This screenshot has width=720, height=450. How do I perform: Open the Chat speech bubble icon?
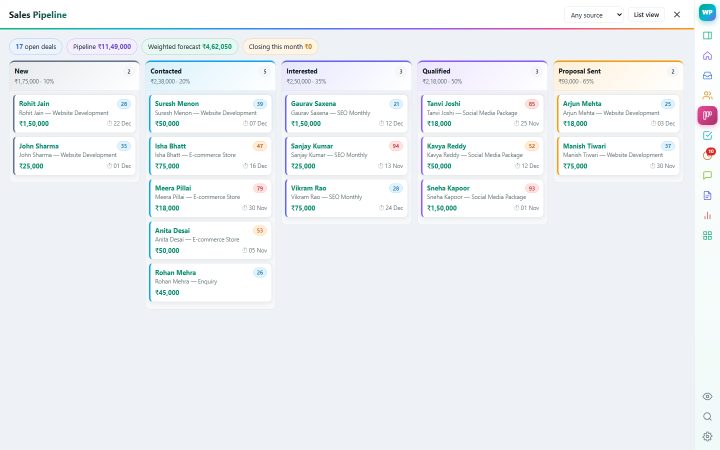tap(707, 175)
